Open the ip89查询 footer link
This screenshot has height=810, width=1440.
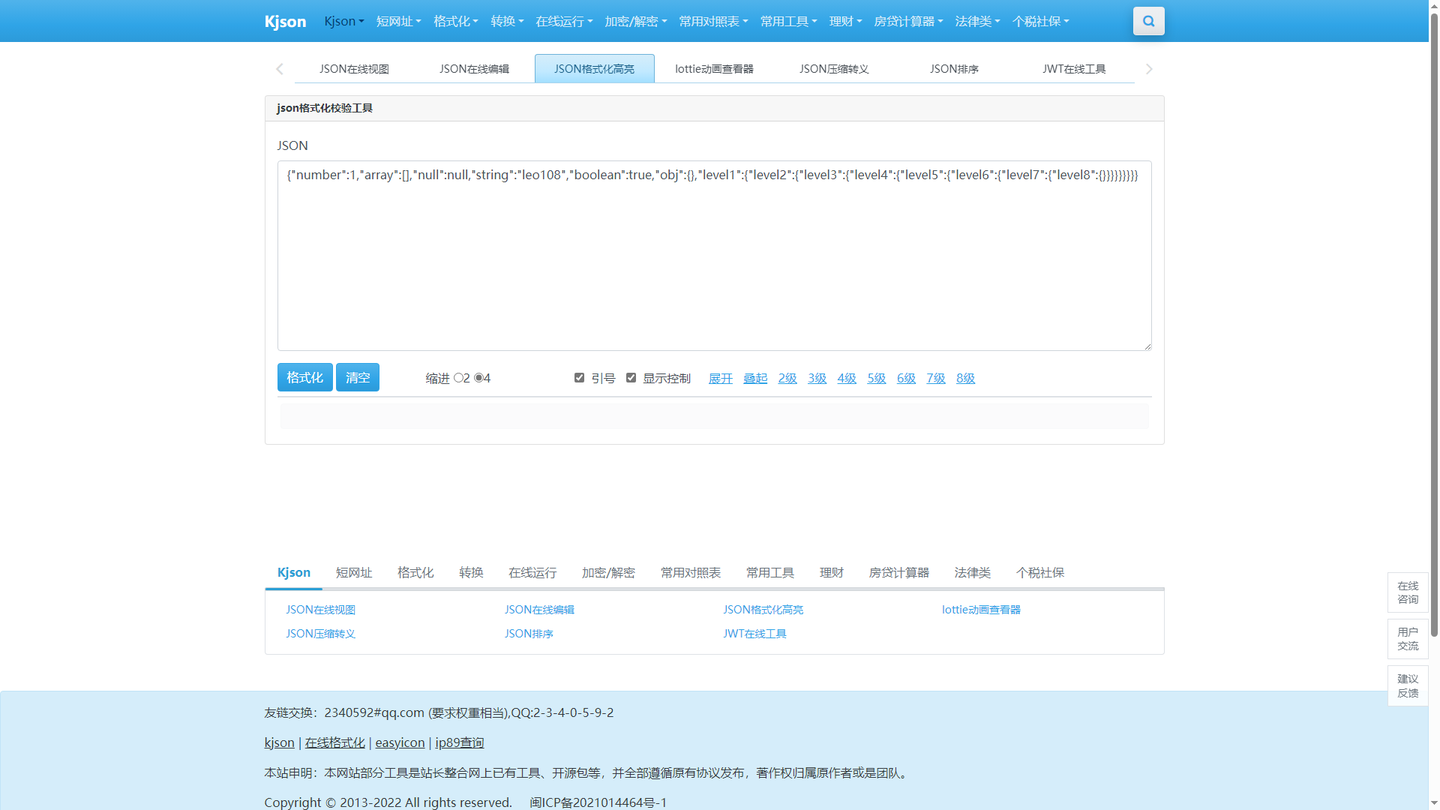point(460,743)
